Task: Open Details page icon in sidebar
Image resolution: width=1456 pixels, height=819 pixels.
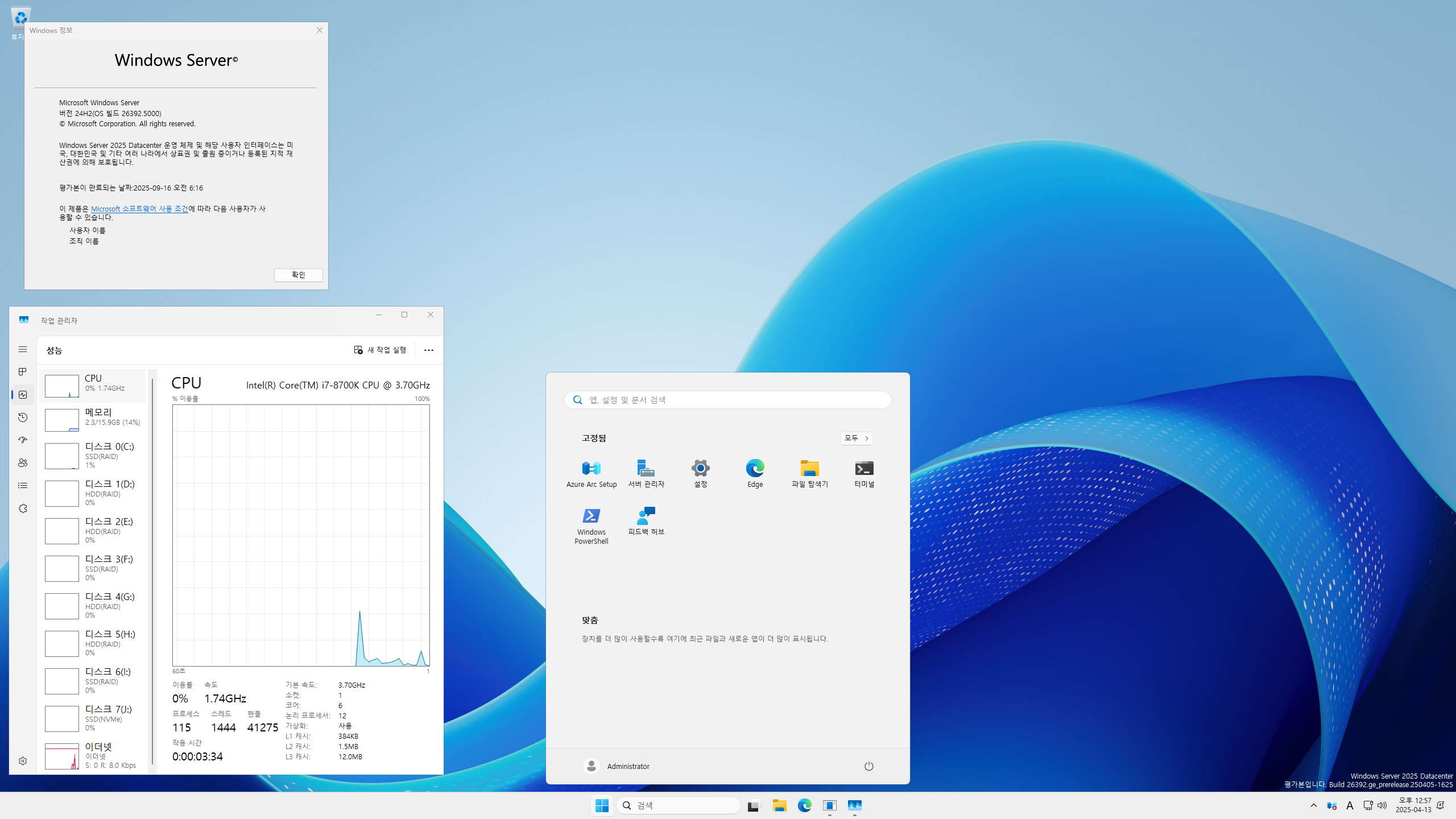Action: coord(23,485)
